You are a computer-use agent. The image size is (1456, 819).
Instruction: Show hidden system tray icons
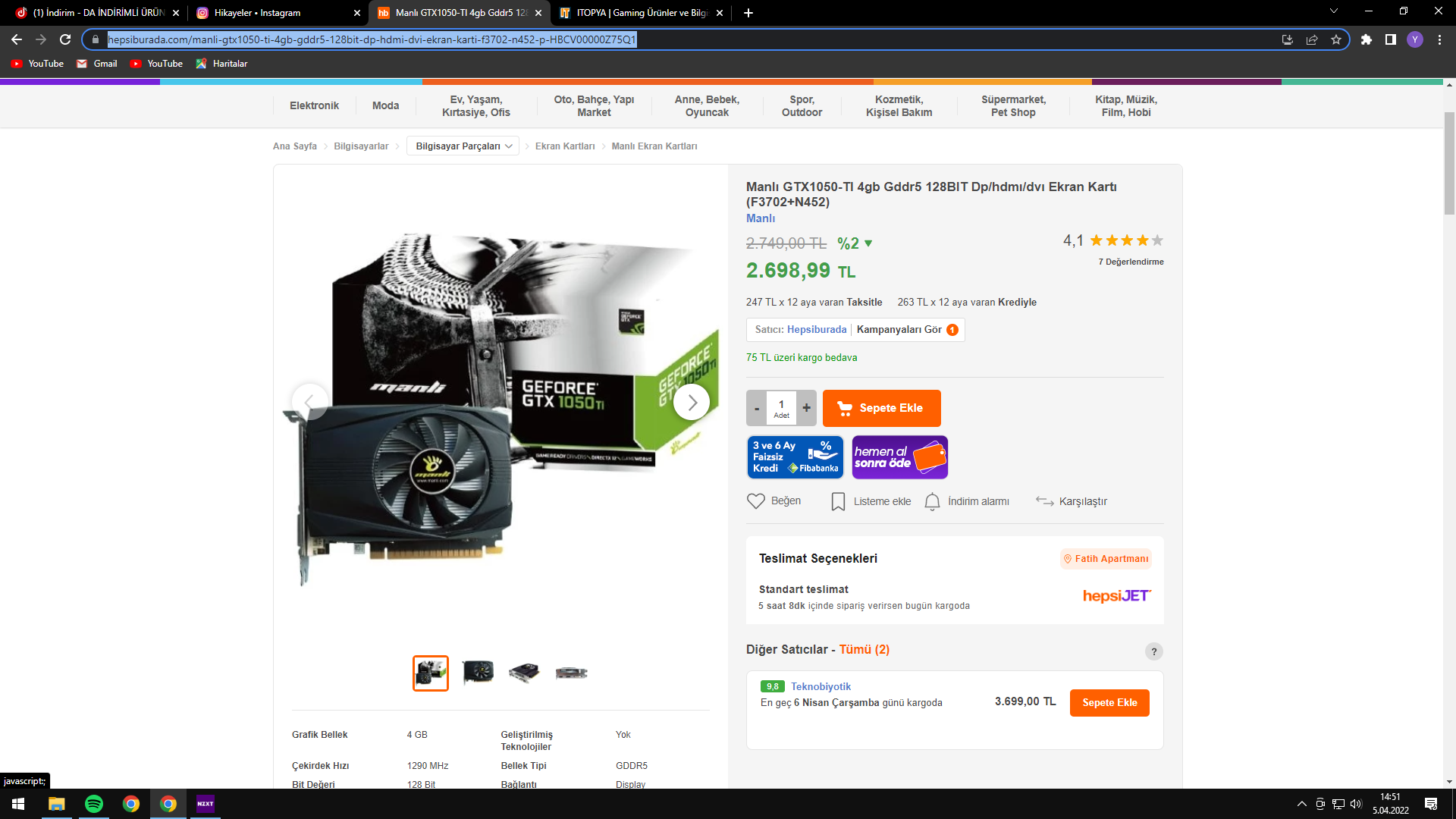(1302, 804)
